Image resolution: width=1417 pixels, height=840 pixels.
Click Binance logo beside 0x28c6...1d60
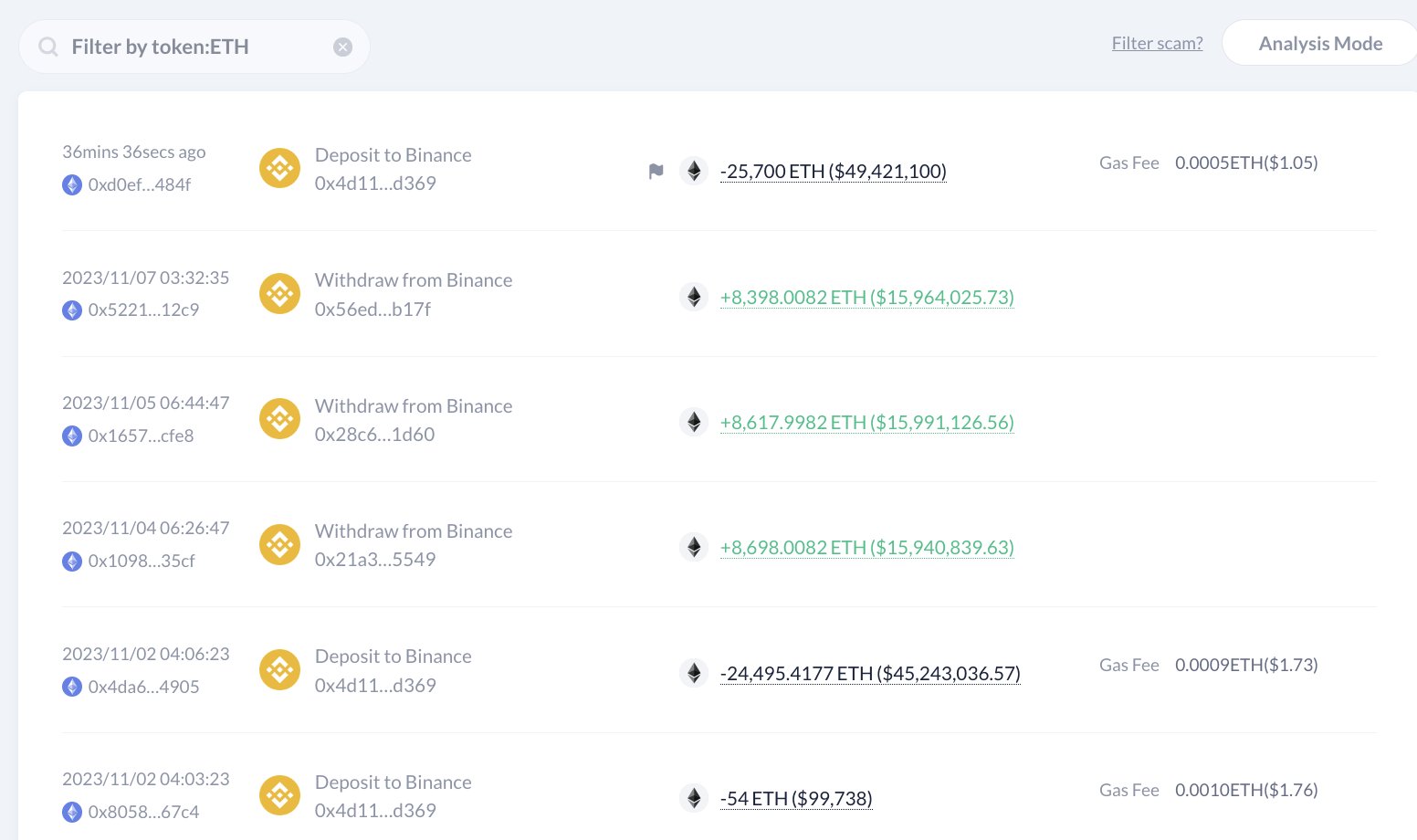[279, 419]
